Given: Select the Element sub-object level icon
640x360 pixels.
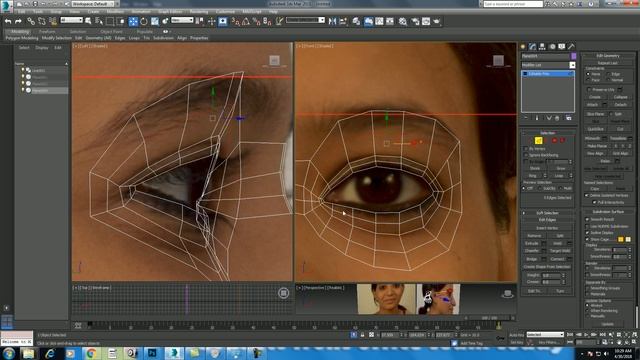Looking at the screenshot, I should tap(562, 140).
